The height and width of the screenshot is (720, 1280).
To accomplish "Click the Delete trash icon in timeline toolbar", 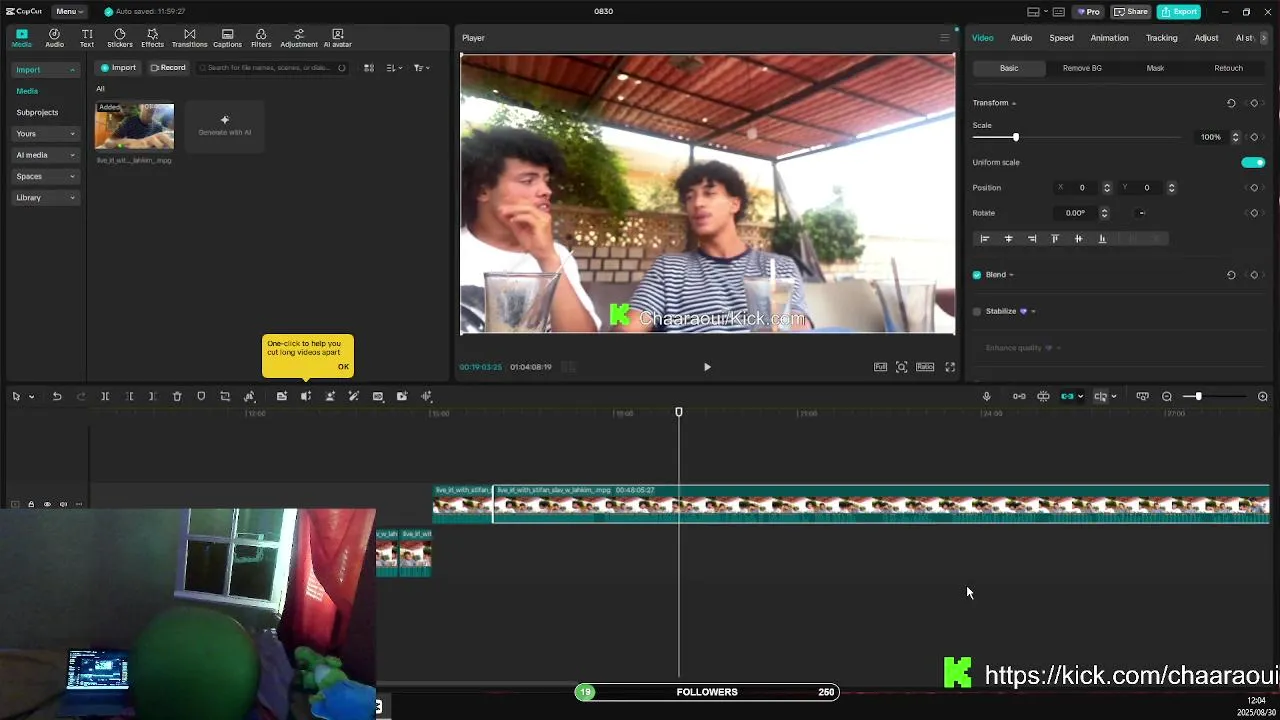I will tap(177, 397).
